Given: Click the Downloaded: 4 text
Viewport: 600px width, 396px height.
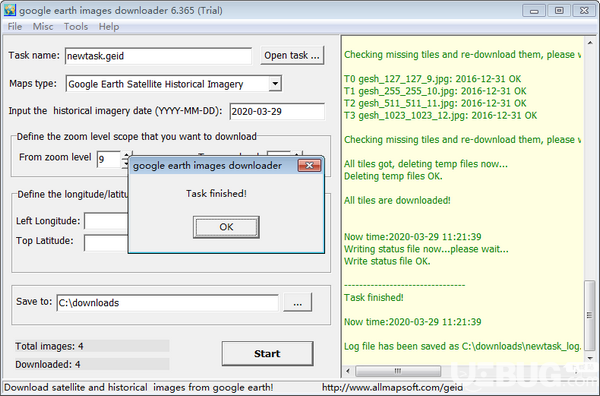Looking at the screenshot, I should pos(48,364).
